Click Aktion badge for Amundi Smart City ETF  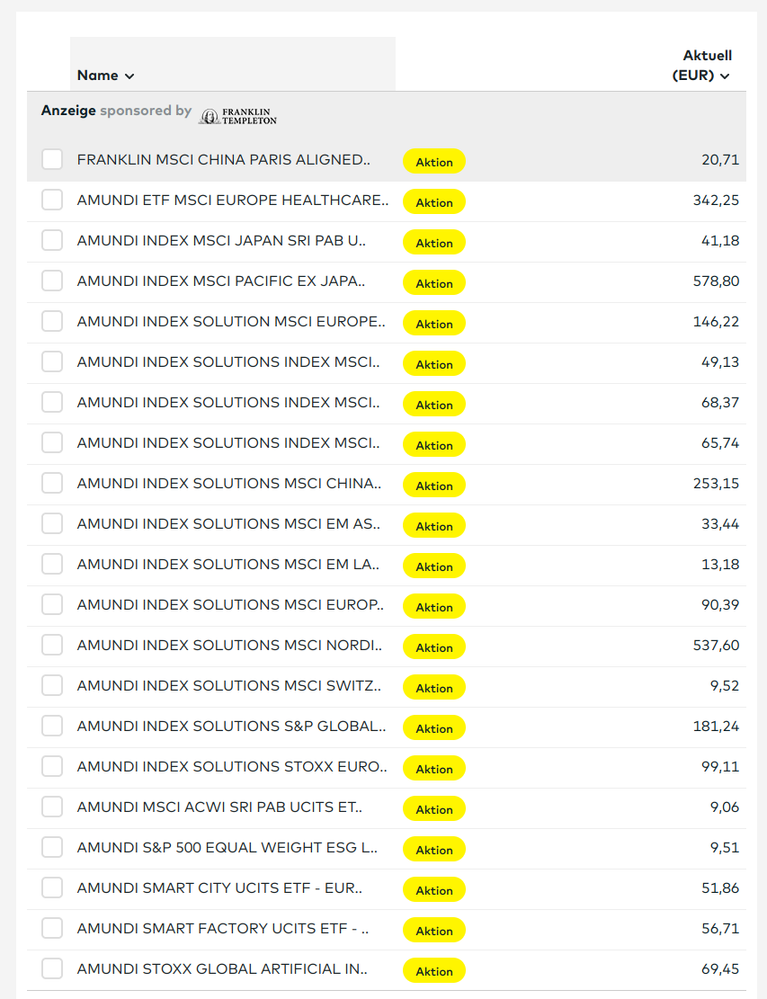pos(434,890)
